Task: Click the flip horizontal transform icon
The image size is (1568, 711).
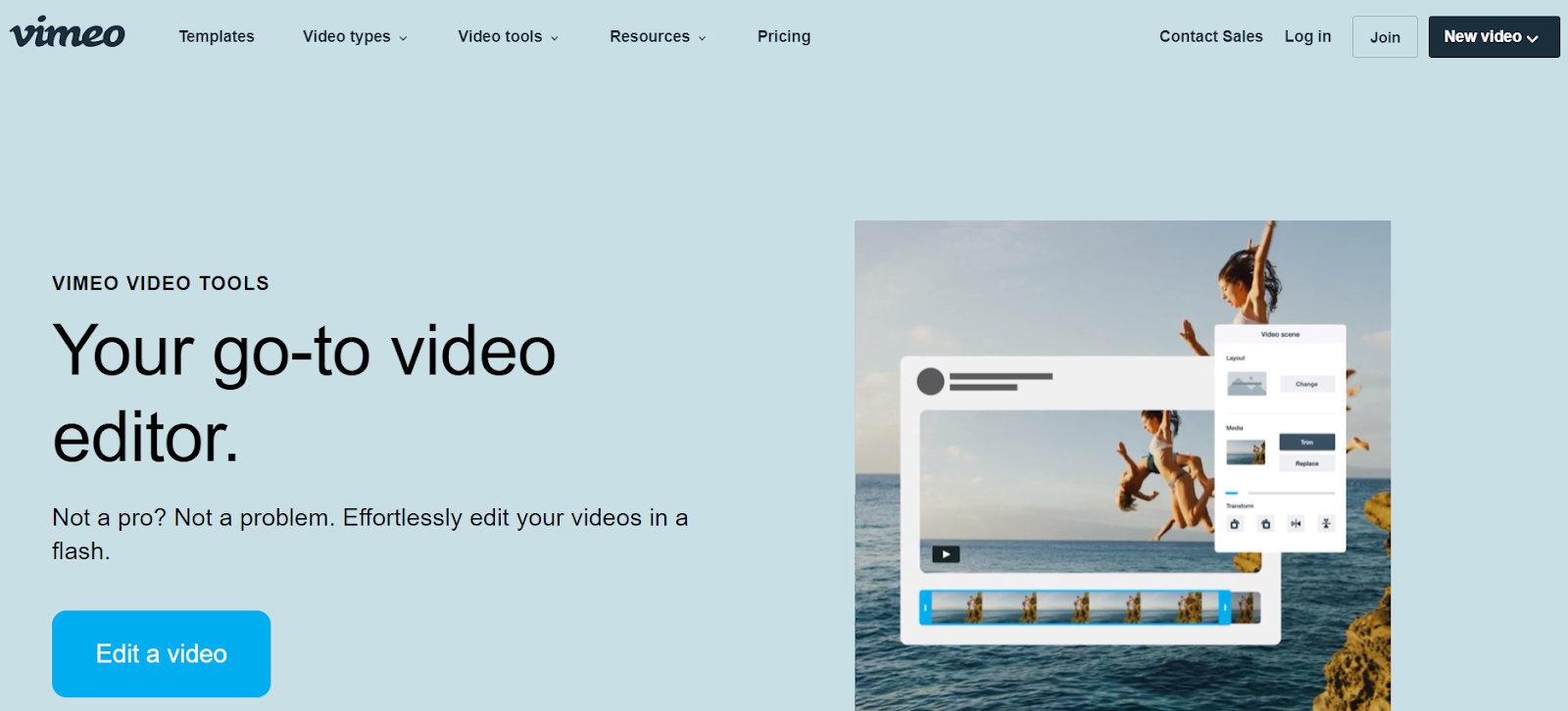Action: (1296, 524)
